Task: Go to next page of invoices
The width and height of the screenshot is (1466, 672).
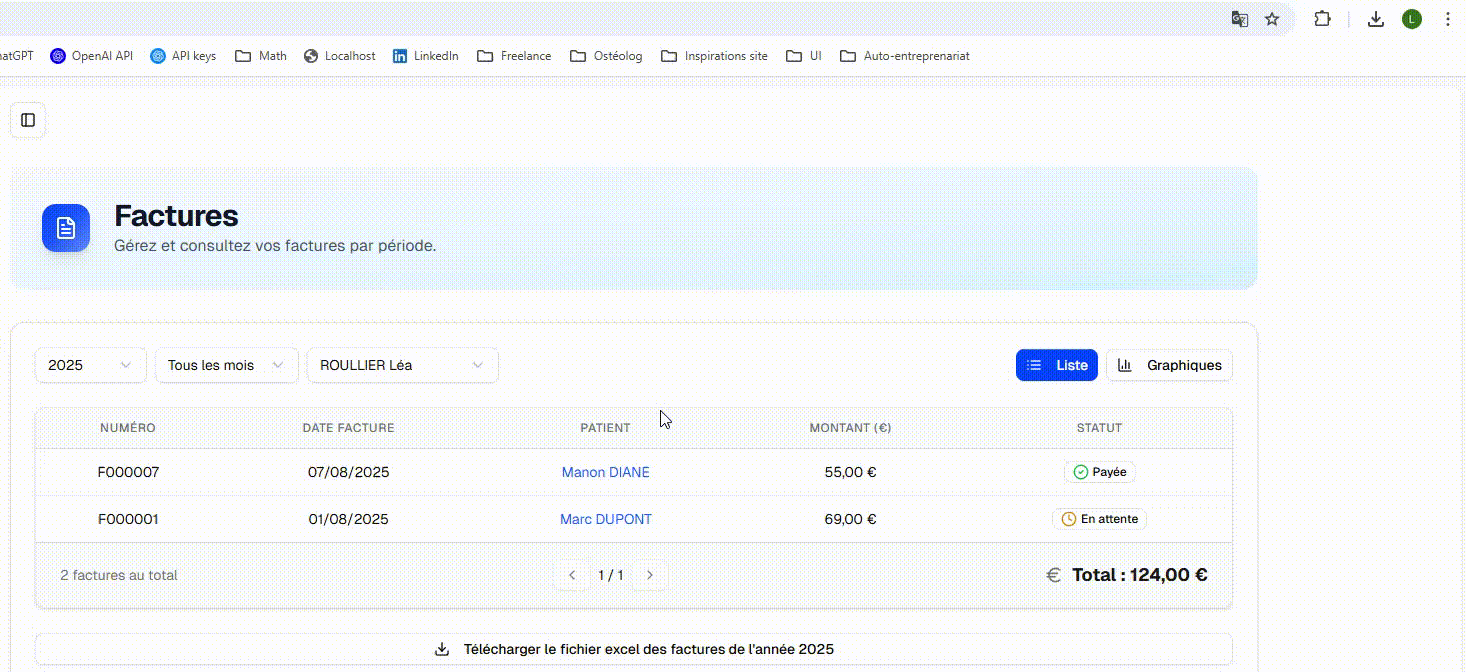Action: point(650,575)
